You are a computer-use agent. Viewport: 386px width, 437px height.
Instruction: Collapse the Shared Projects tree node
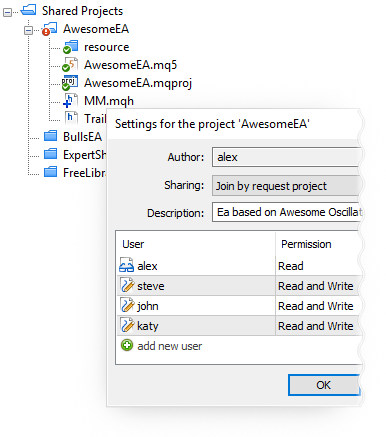7,12
